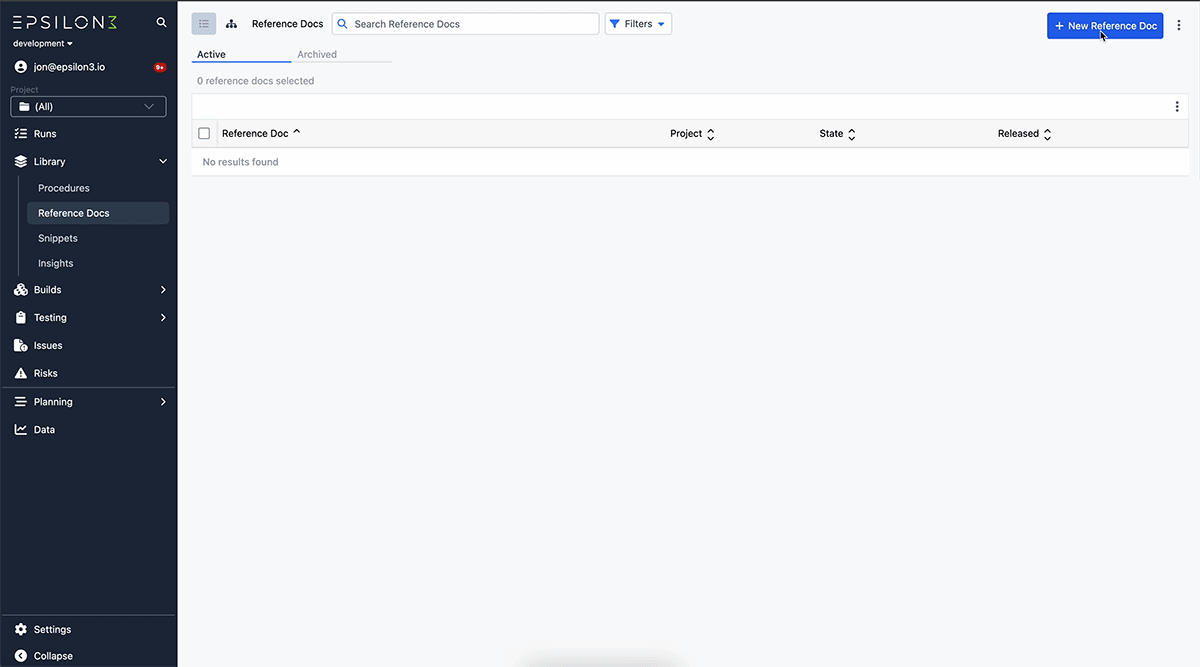The height and width of the screenshot is (667, 1200).
Task: Click the jon@epsilon3.io account link
Action: click(70, 67)
